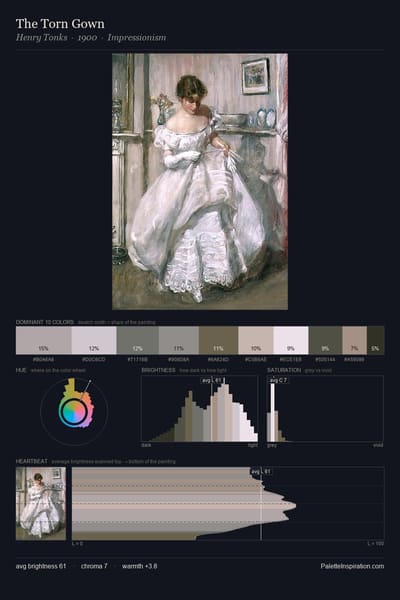The height and width of the screenshot is (600, 400).
Task: Click the HUE section label
Action: (21, 370)
